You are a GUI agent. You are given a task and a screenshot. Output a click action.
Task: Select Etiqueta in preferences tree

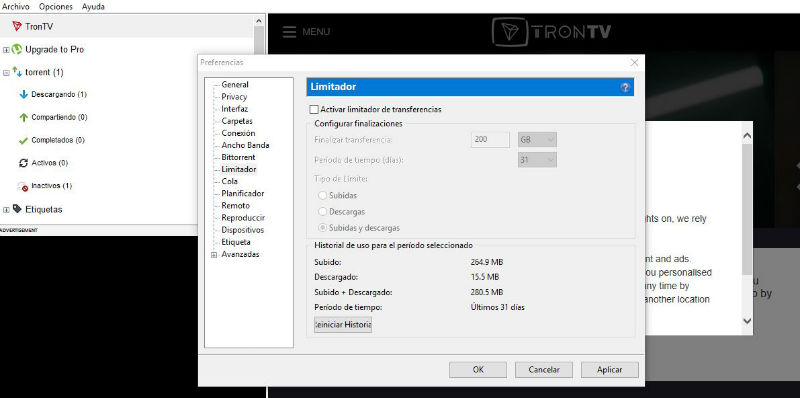[x=236, y=242]
